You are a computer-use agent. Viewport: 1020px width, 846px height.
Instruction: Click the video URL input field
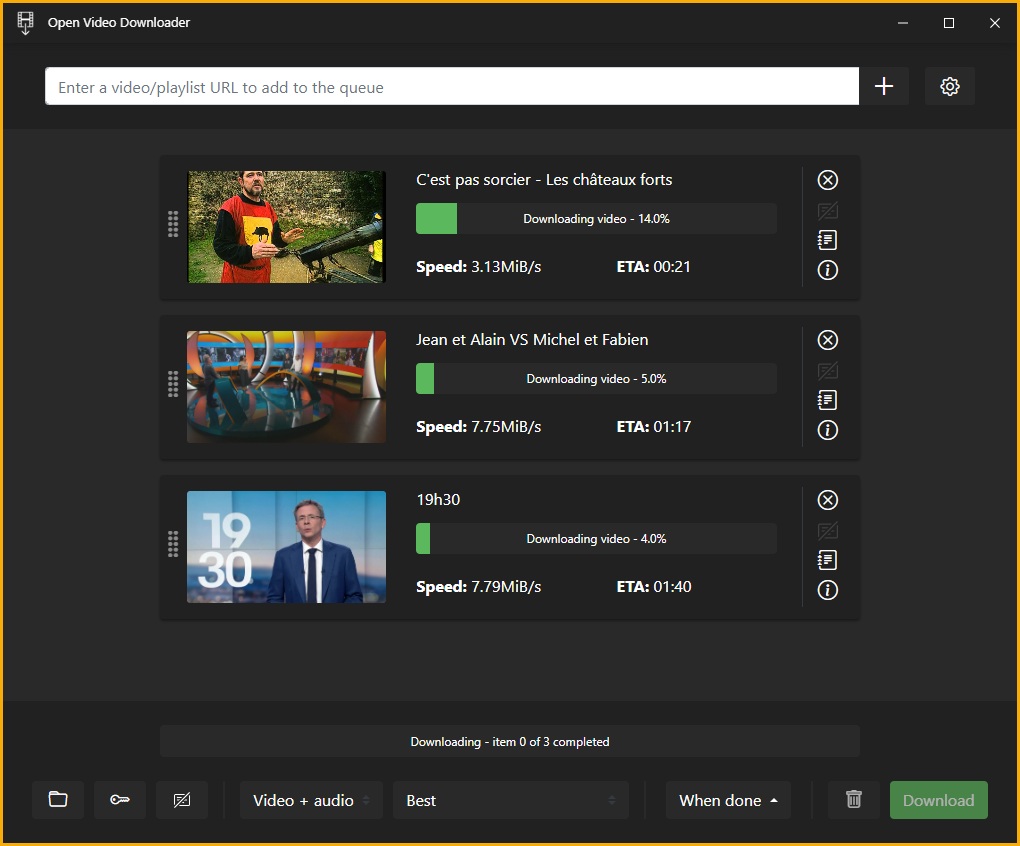point(452,87)
